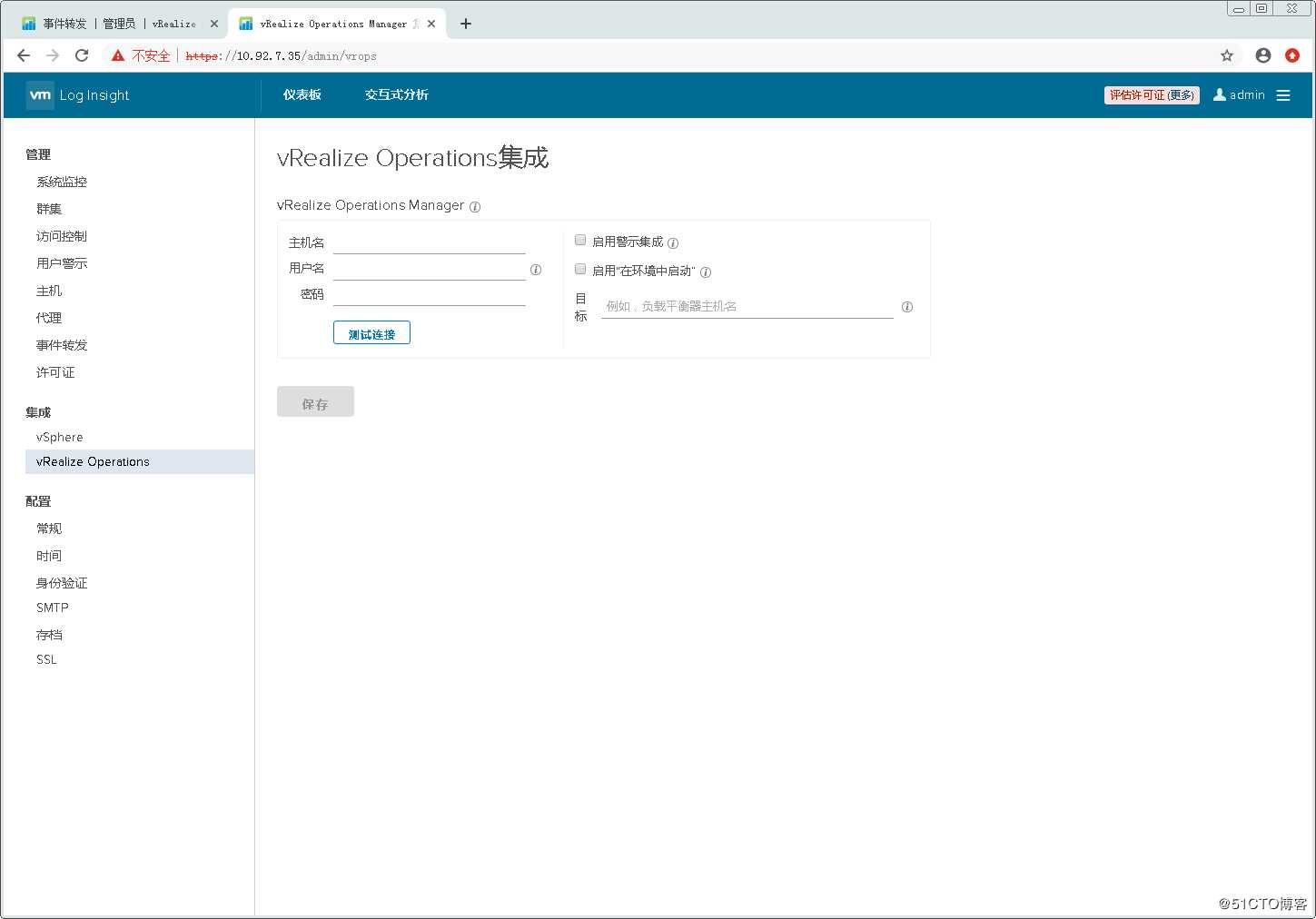Click the 评估许可证 (更多) badge
This screenshot has height=919, width=1316.
pyautogui.click(x=1152, y=95)
